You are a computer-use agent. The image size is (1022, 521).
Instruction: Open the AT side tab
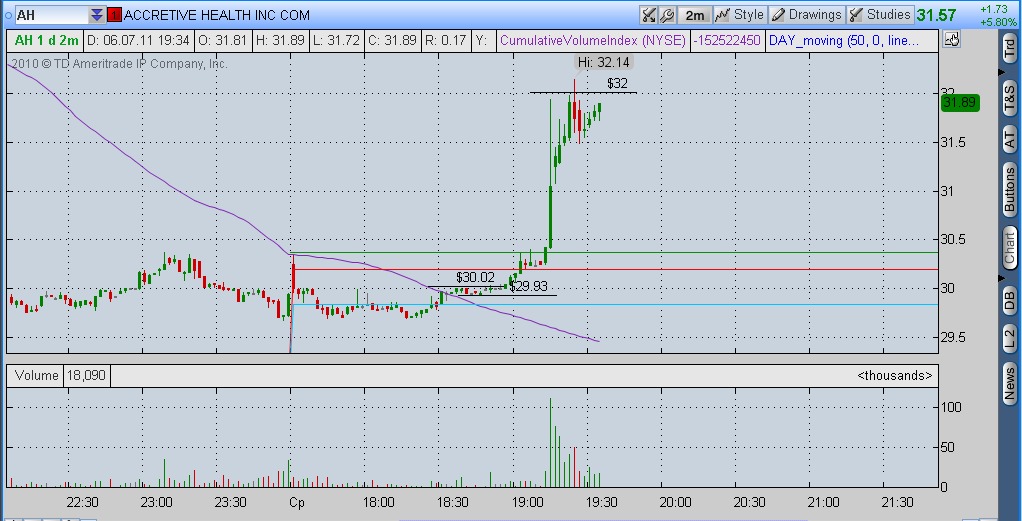(x=1009, y=138)
